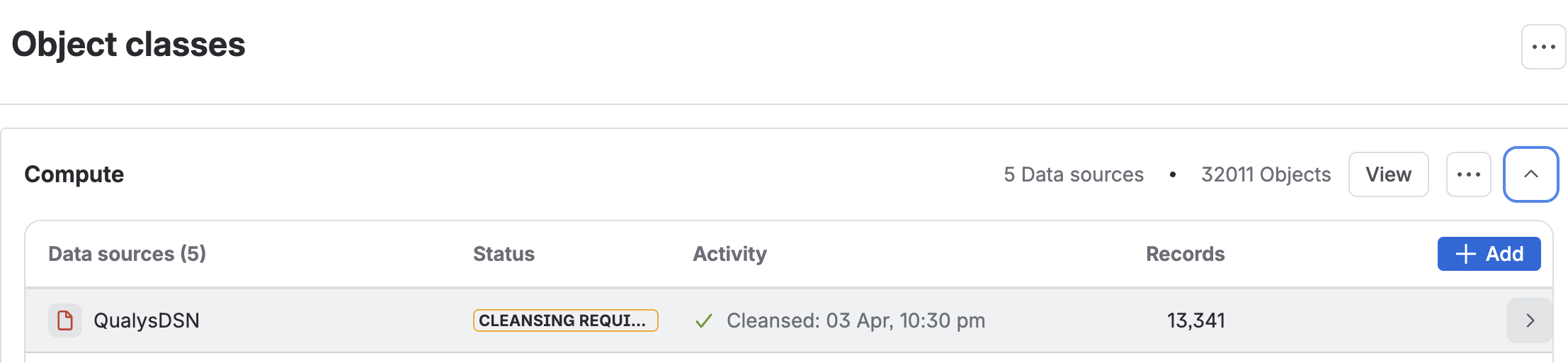Open the Compute section ellipsis menu
Viewport: 1568px width, 363px height.
[x=1468, y=174]
